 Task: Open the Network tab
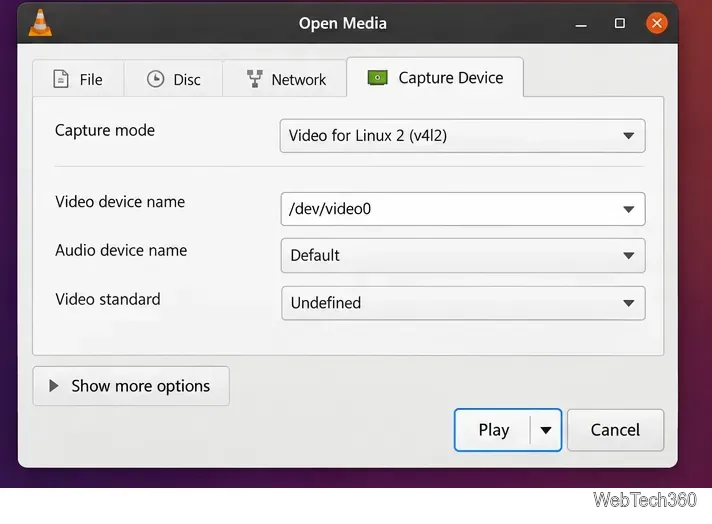[285, 79]
